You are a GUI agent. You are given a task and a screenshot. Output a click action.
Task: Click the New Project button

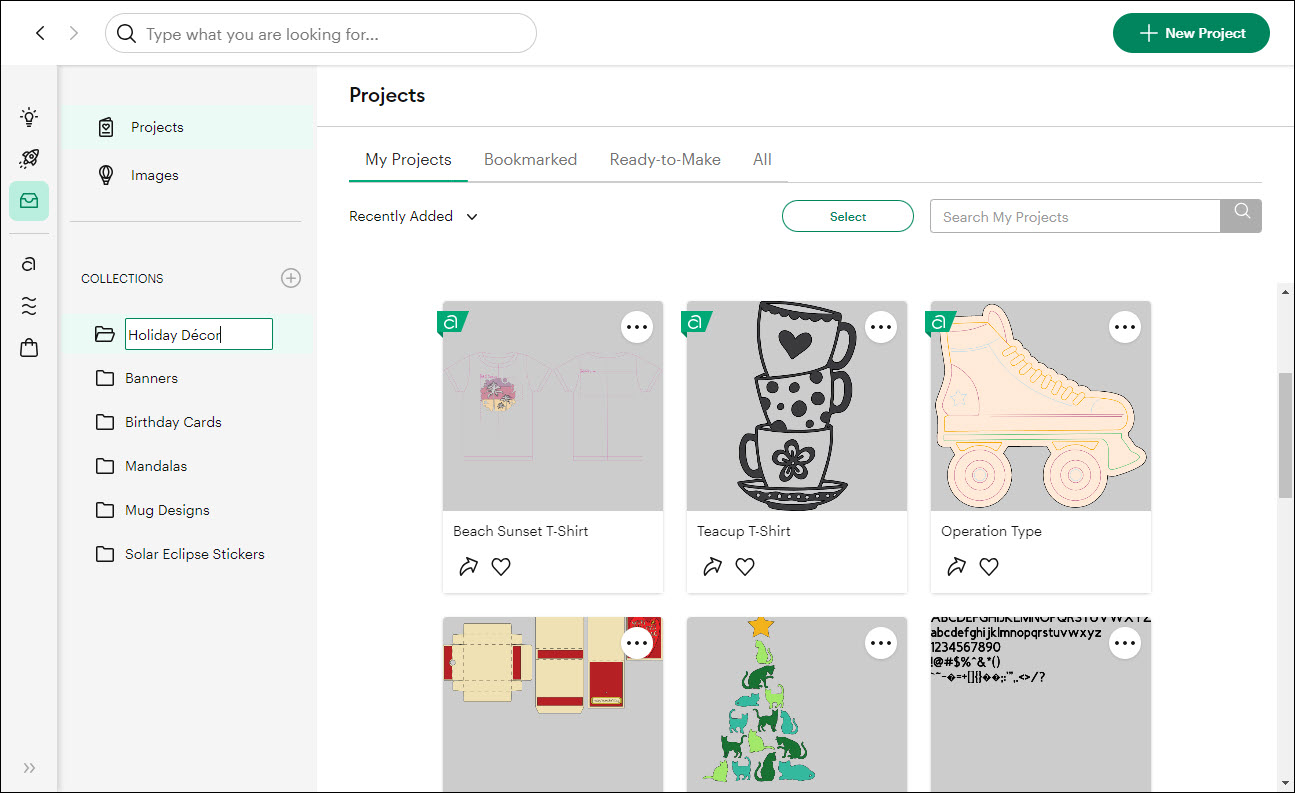[x=1190, y=33]
